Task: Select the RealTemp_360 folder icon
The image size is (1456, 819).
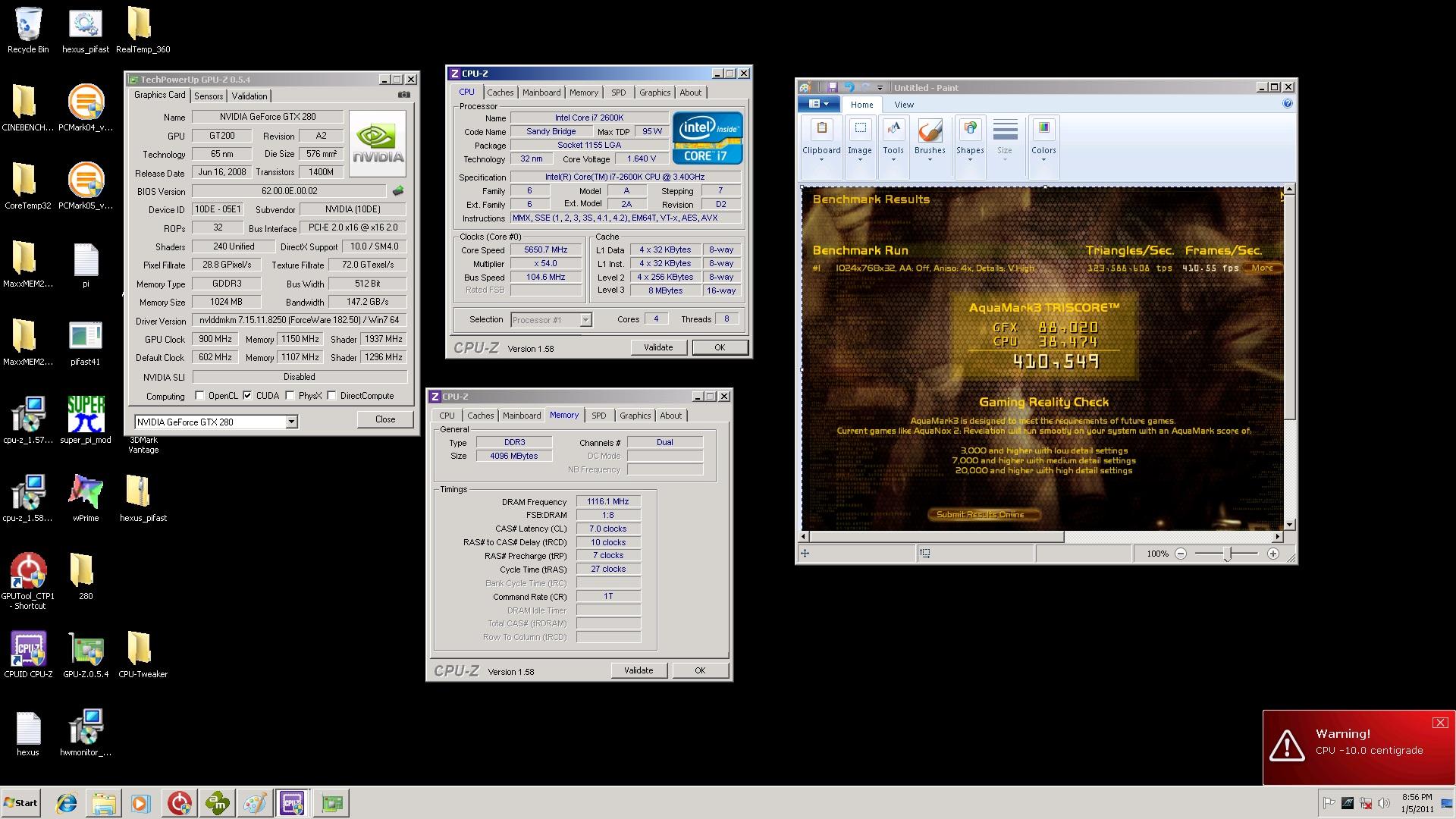Action: point(143,30)
